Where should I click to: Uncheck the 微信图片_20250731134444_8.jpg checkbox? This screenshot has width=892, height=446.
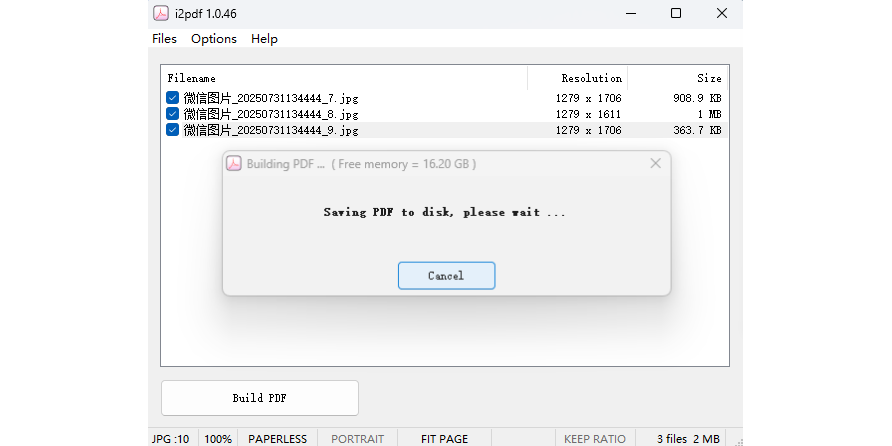coord(173,114)
